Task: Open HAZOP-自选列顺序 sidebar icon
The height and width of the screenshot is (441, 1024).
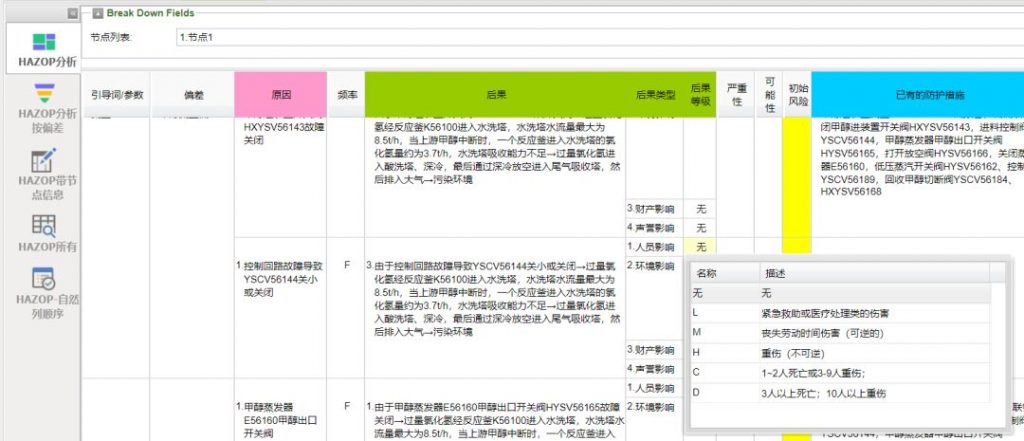Action: pyautogui.click(x=43, y=280)
